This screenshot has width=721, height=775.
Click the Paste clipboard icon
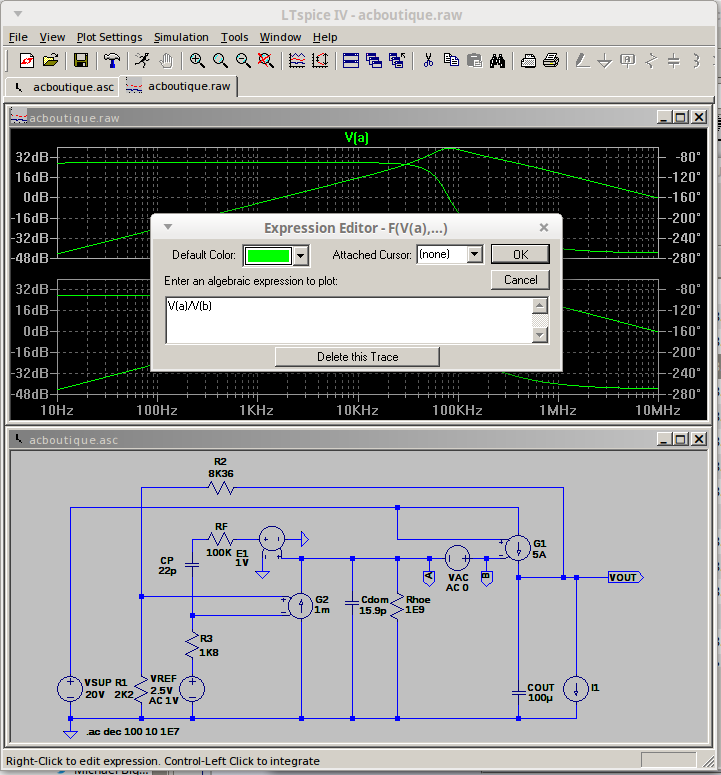tap(474, 61)
